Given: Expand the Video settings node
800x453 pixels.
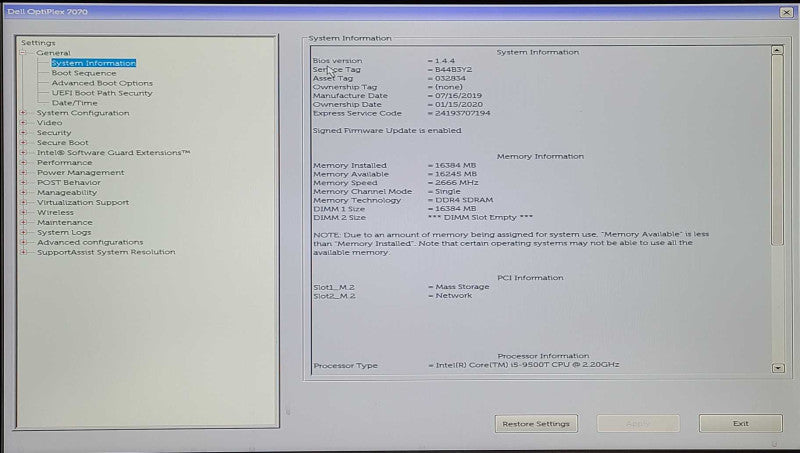Looking at the screenshot, I should pyautogui.click(x=23, y=122).
